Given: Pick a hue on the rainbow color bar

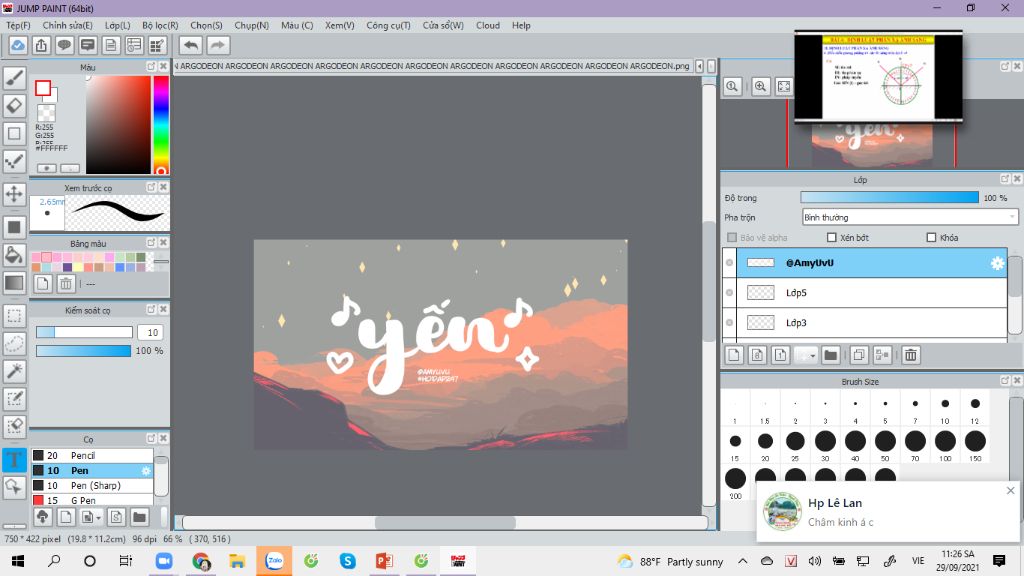Looking at the screenshot, I should [x=161, y=125].
